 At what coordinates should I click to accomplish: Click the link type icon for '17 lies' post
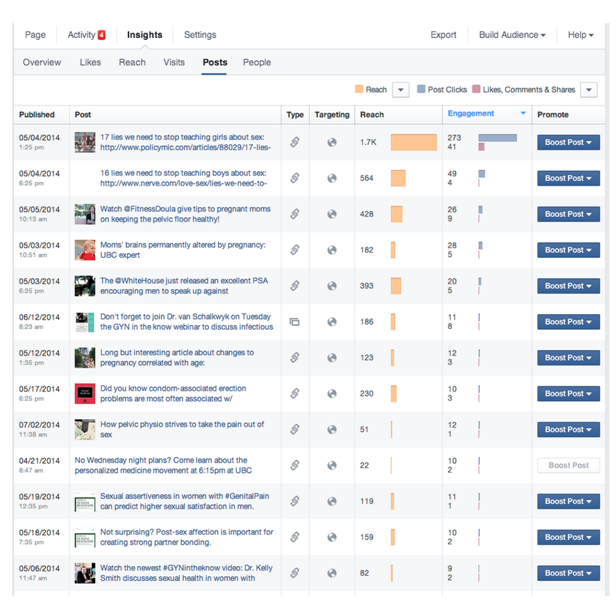pyautogui.click(x=295, y=142)
